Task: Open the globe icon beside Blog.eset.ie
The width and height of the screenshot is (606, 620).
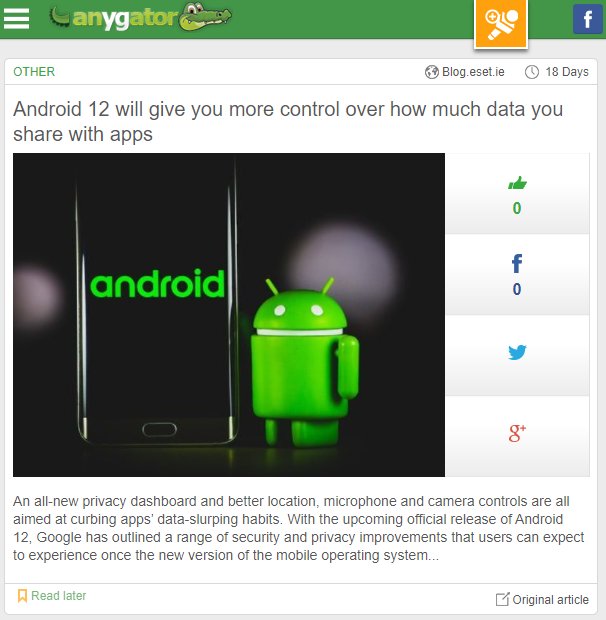Action: click(x=432, y=72)
